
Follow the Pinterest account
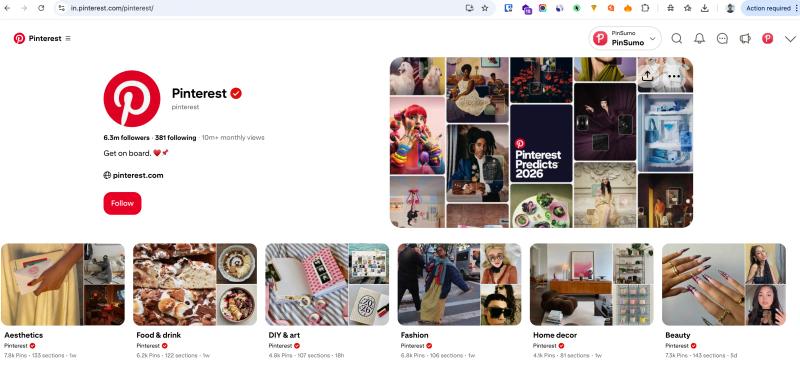click(122, 203)
